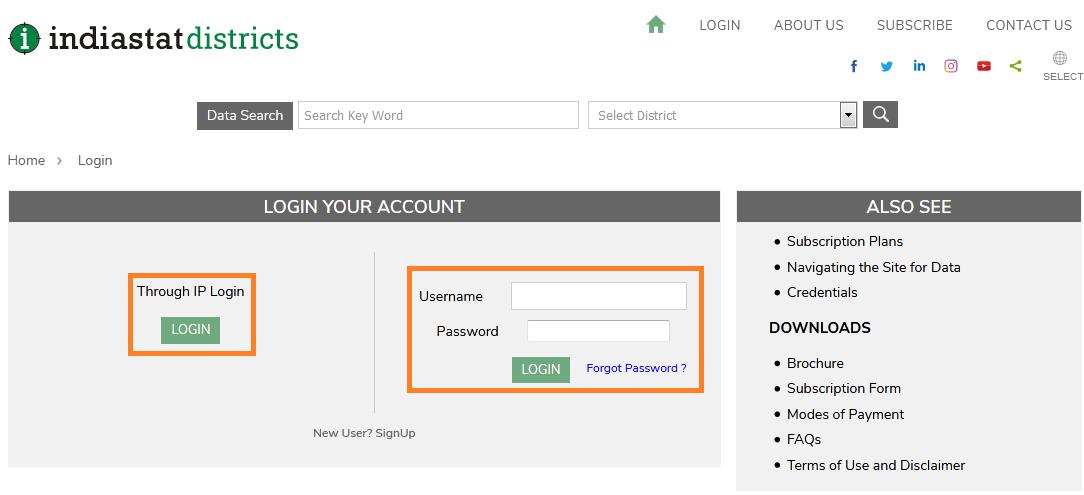Click the green Home icon

click(x=656, y=25)
